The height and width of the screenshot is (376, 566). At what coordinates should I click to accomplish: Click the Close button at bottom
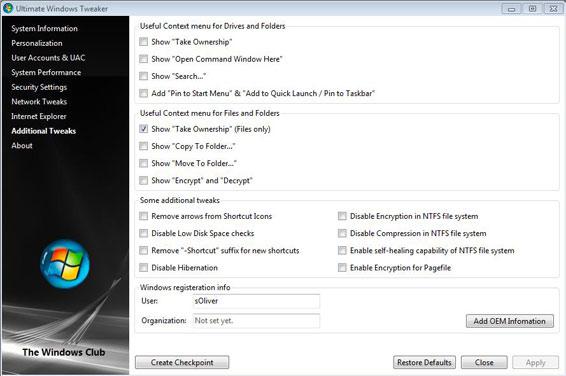point(484,362)
